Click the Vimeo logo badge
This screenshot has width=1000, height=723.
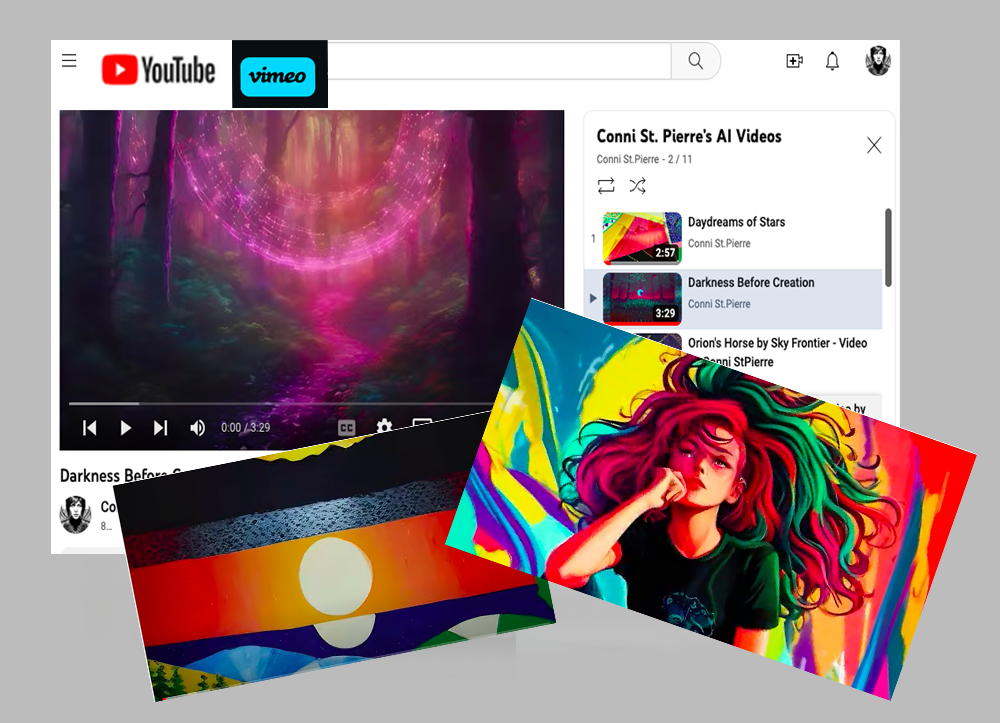(x=277, y=77)
